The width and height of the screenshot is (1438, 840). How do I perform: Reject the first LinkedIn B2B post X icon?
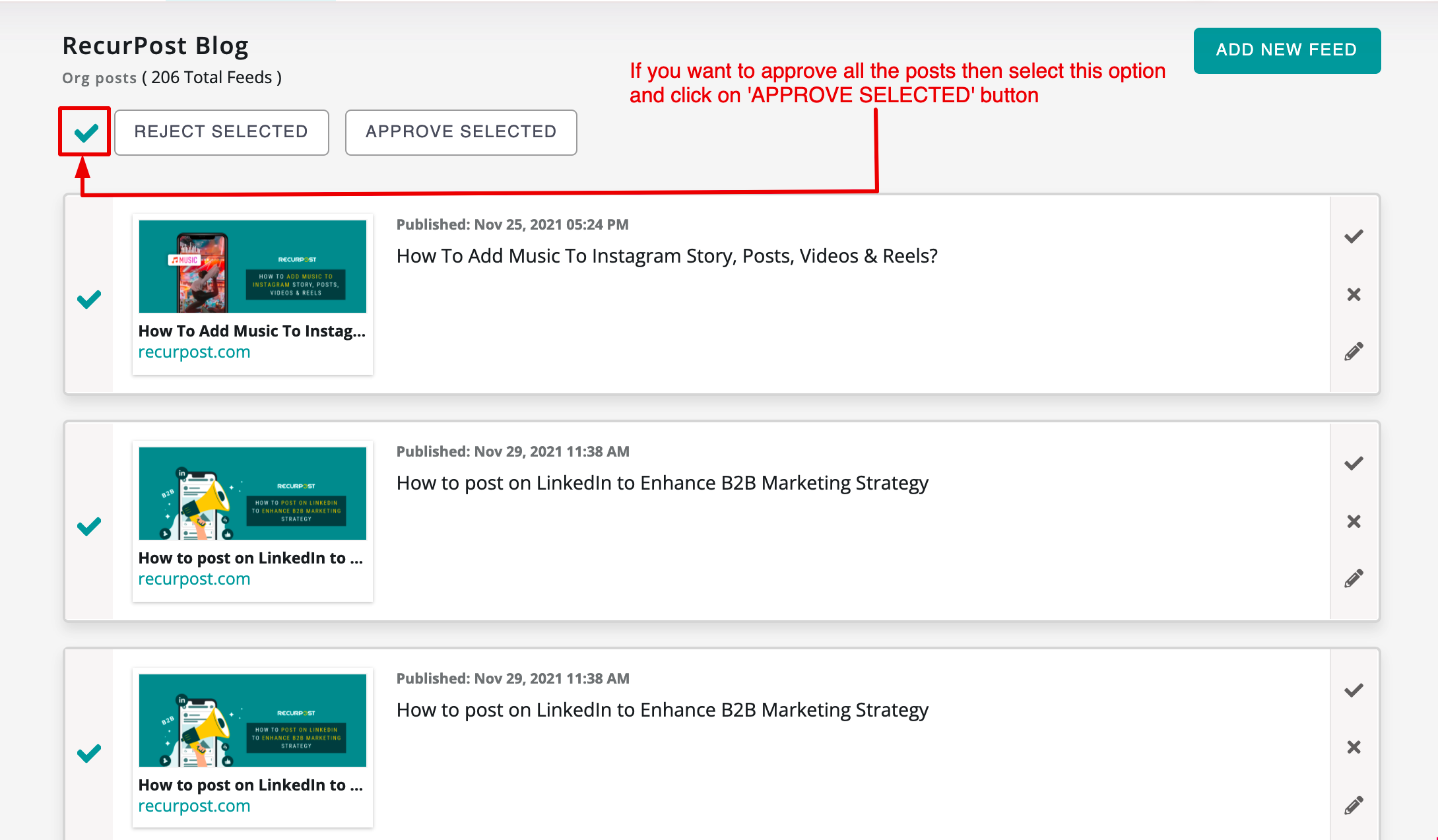(x=1354, y=521)
